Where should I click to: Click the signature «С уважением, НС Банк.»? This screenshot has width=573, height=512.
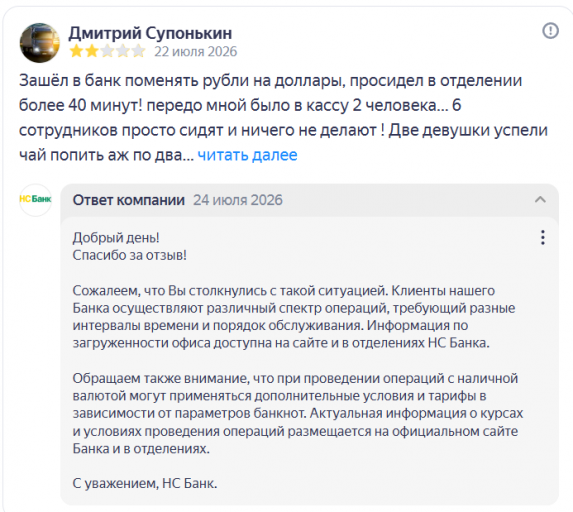click(x=145, y=483)
